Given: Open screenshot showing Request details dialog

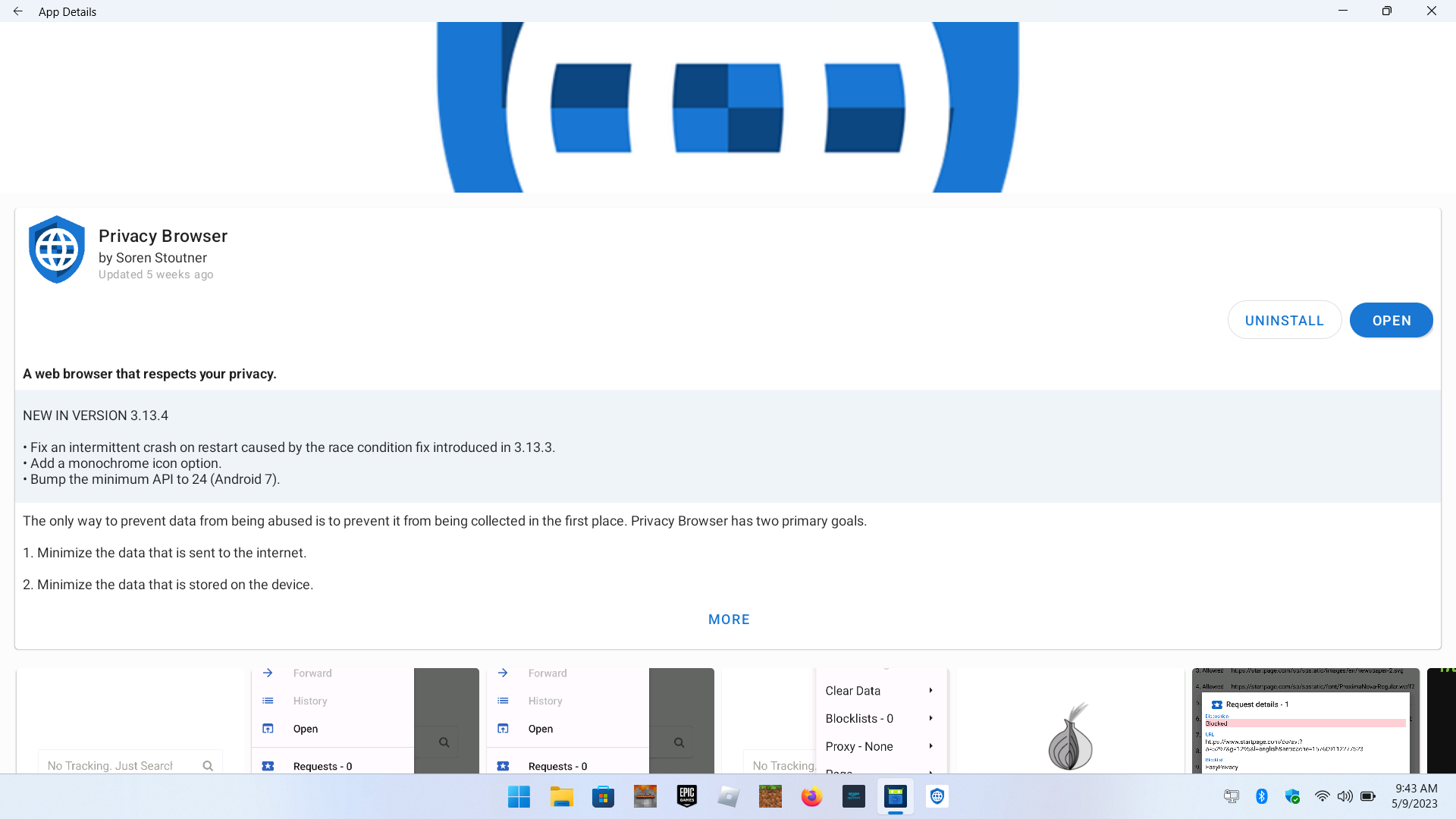Looking at the screenshot, I should coord(1305,721).
